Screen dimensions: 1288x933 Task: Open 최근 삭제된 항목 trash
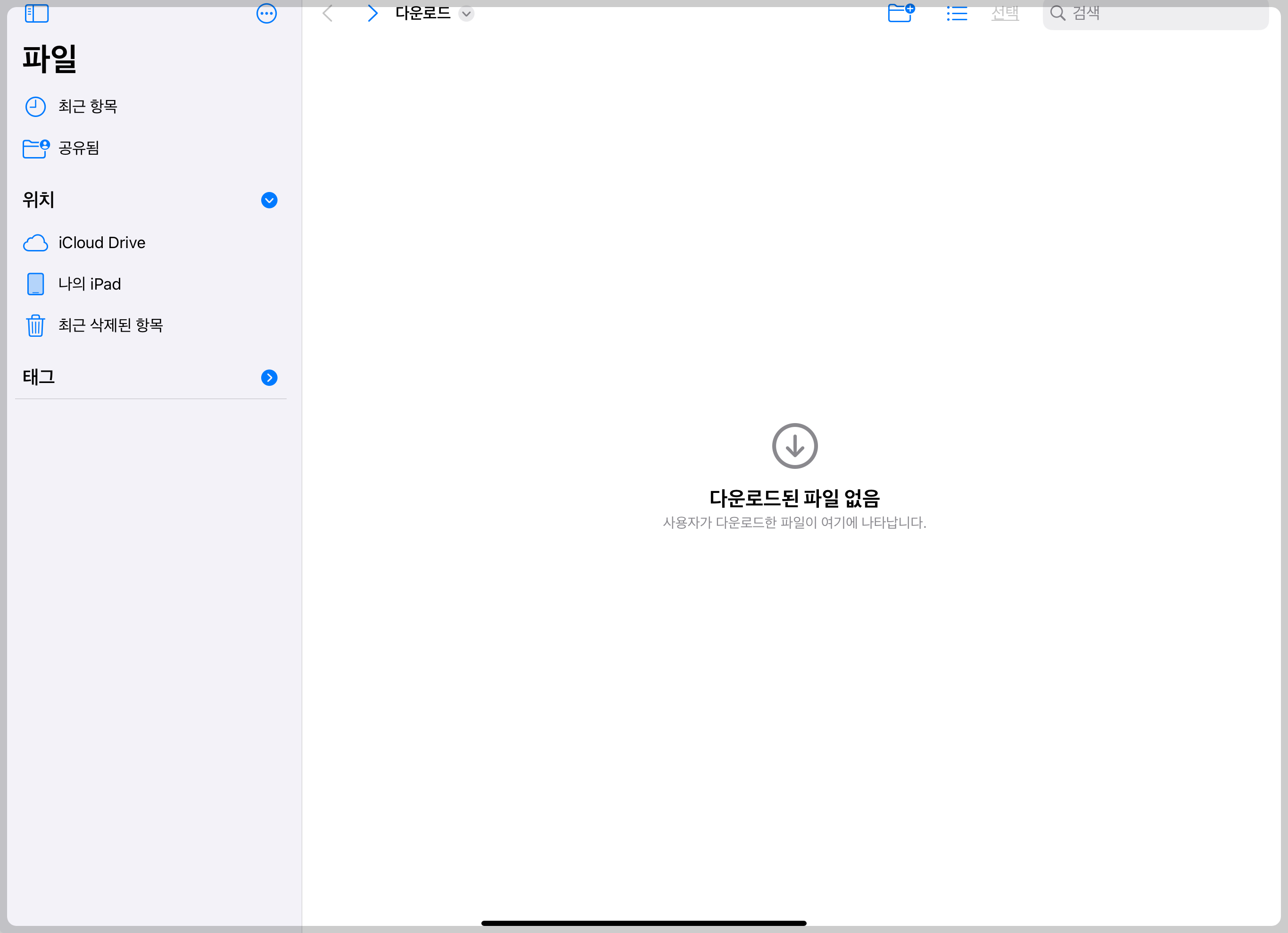click(111, 325)
